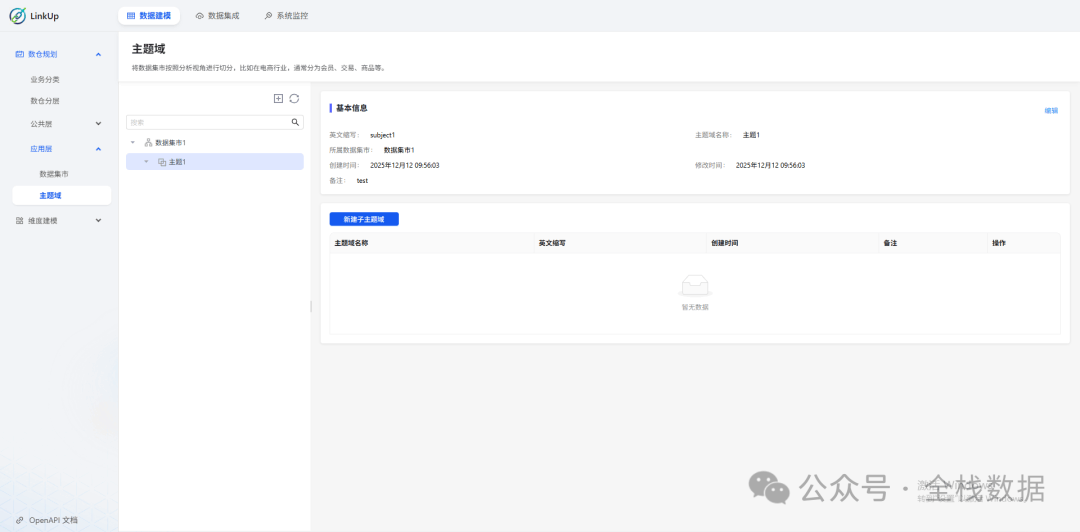Click the link icon beside OpenAPI 文档
This screenshot has width=1080, height=532.
[x=20, y=520]
